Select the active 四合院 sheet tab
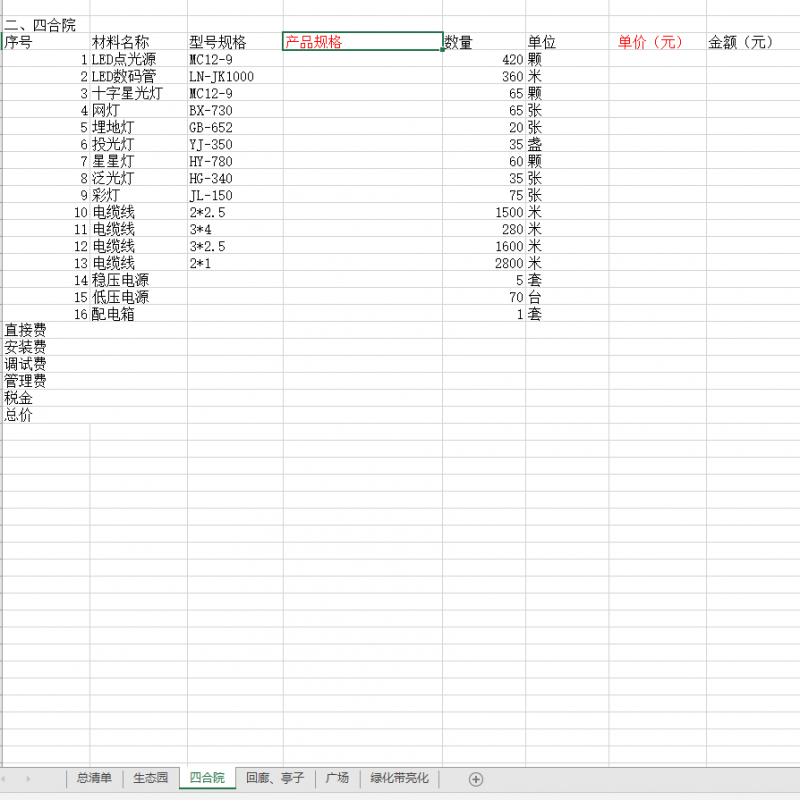 (x=207, y=778)
